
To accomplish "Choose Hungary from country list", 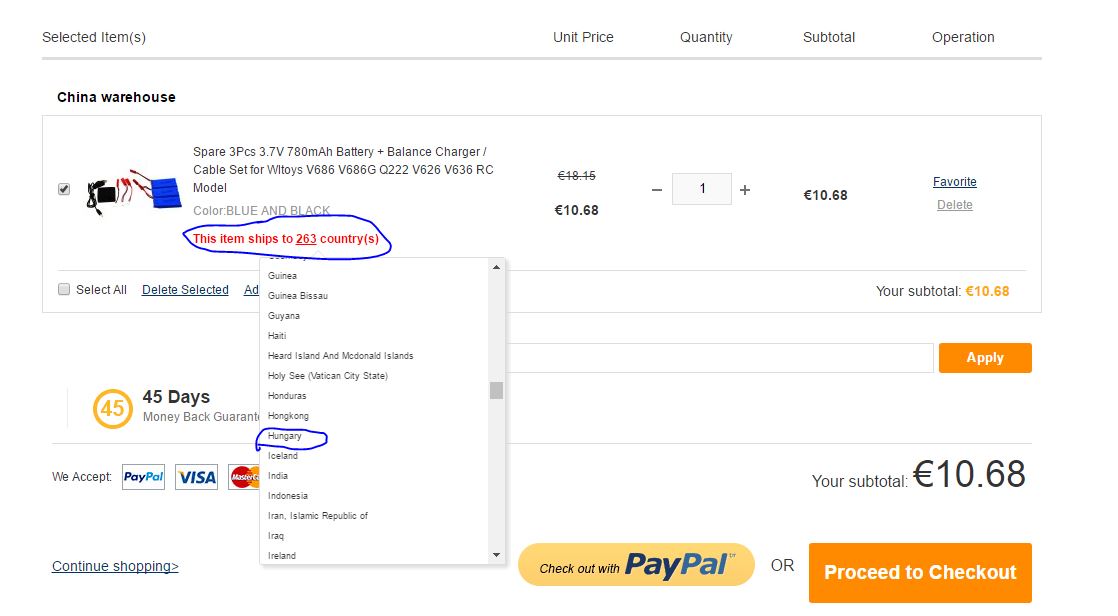I will [284, 436].
